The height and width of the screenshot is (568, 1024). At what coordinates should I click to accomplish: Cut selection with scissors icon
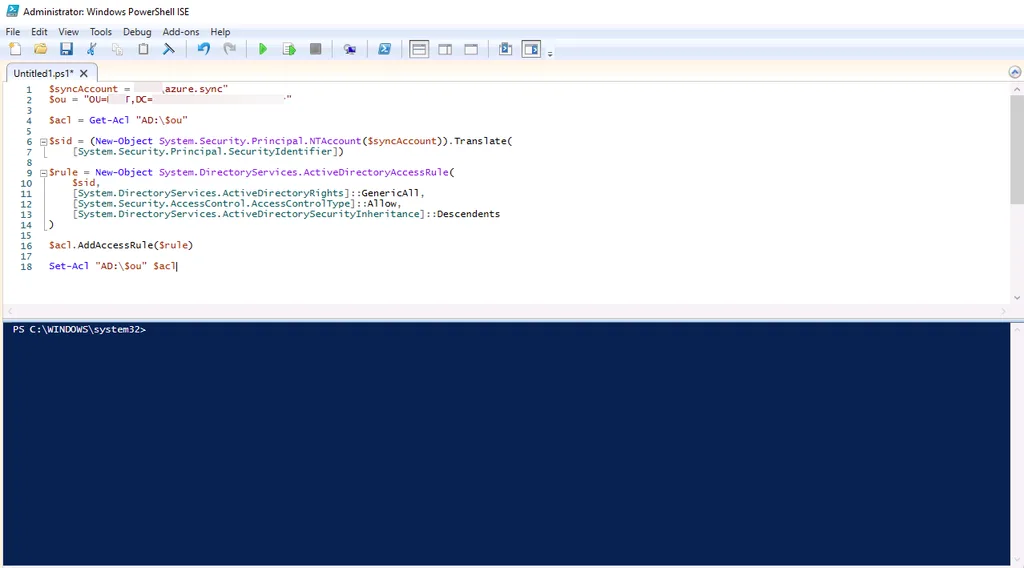point(91,49)
